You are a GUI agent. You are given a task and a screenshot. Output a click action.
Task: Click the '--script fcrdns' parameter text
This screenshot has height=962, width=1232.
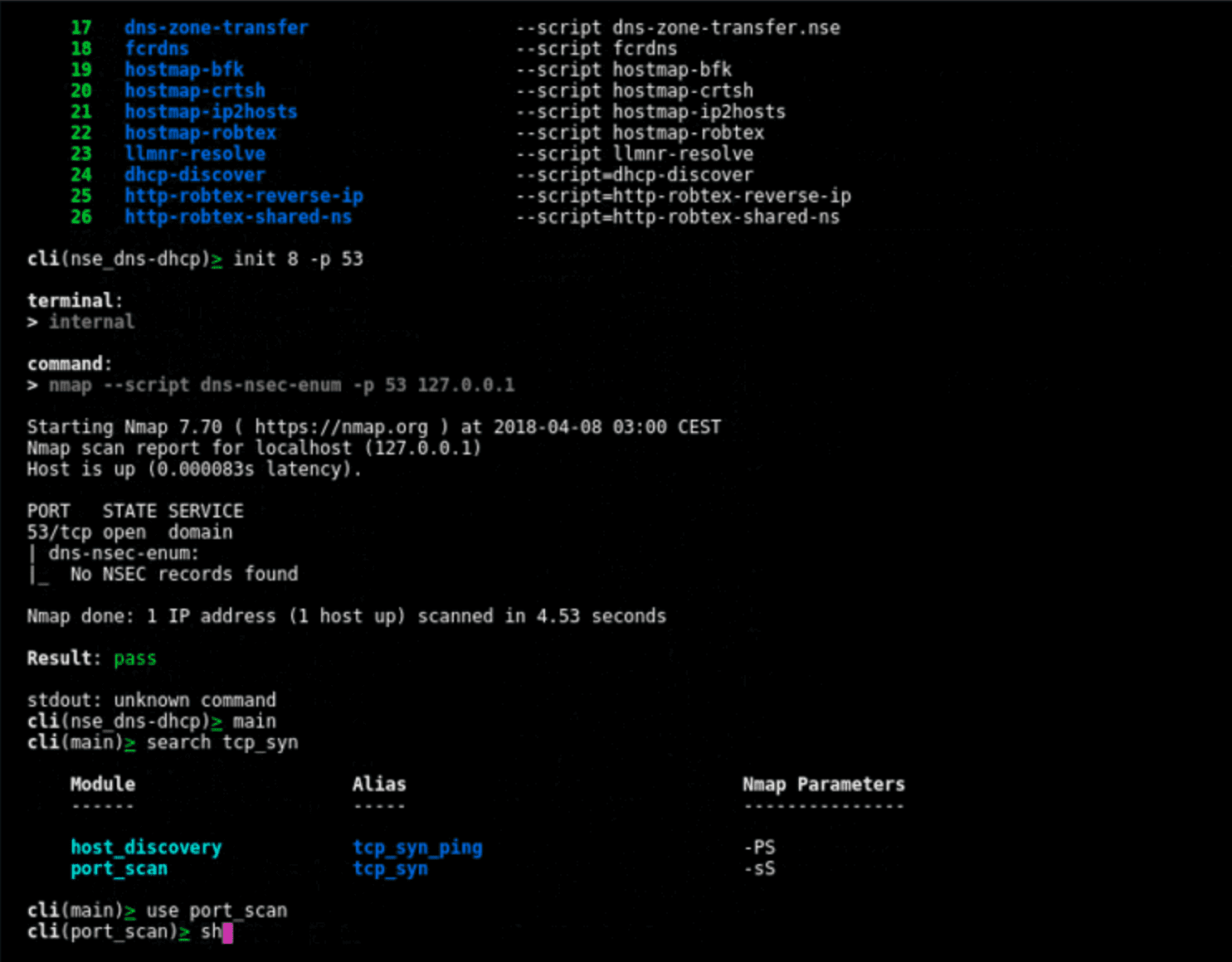tap(597, 48)
